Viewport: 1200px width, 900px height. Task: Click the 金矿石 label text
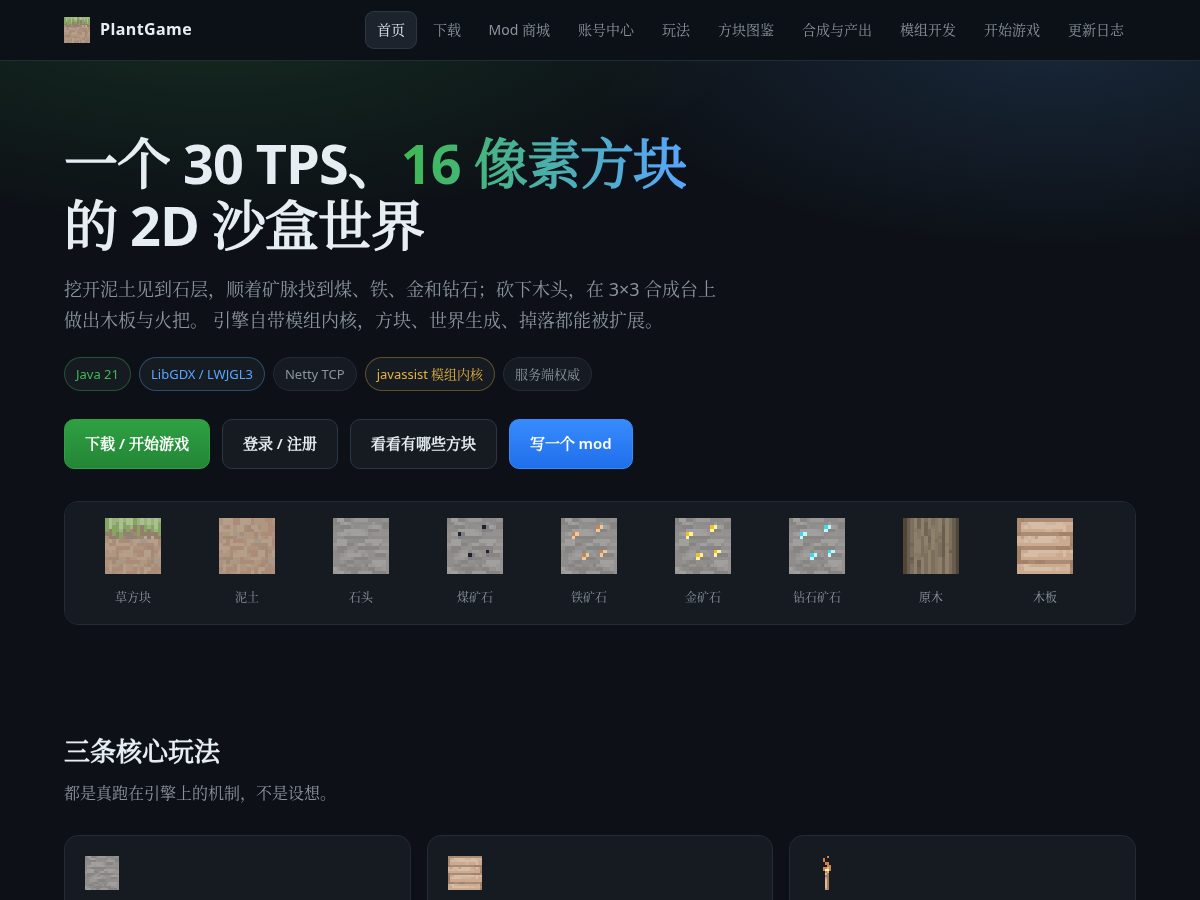point(703,597)
